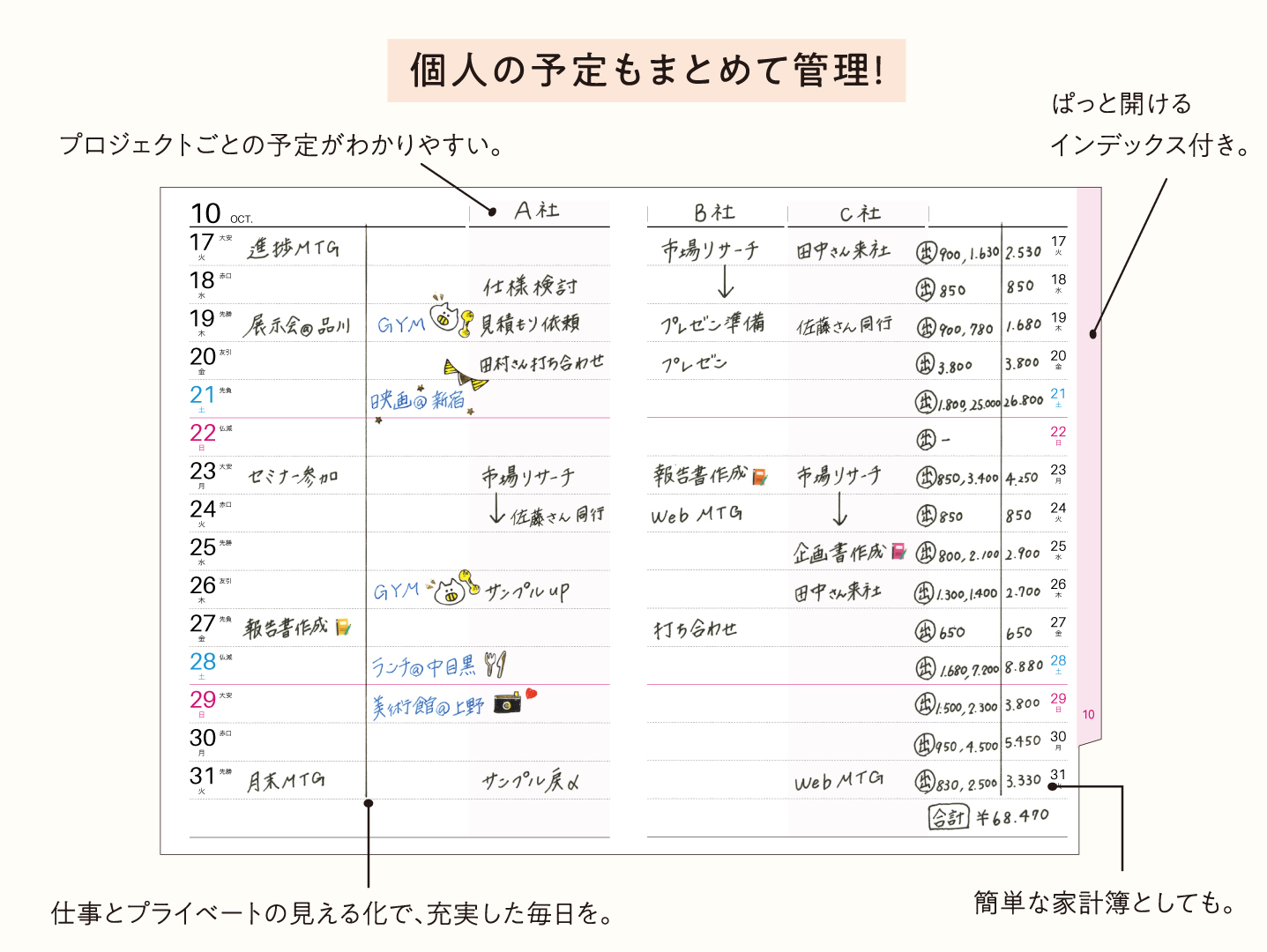Screen dimensions: 1267x952
Task: Click the 出 stamp on the 22nd row
Action: [x=926, y=438]
